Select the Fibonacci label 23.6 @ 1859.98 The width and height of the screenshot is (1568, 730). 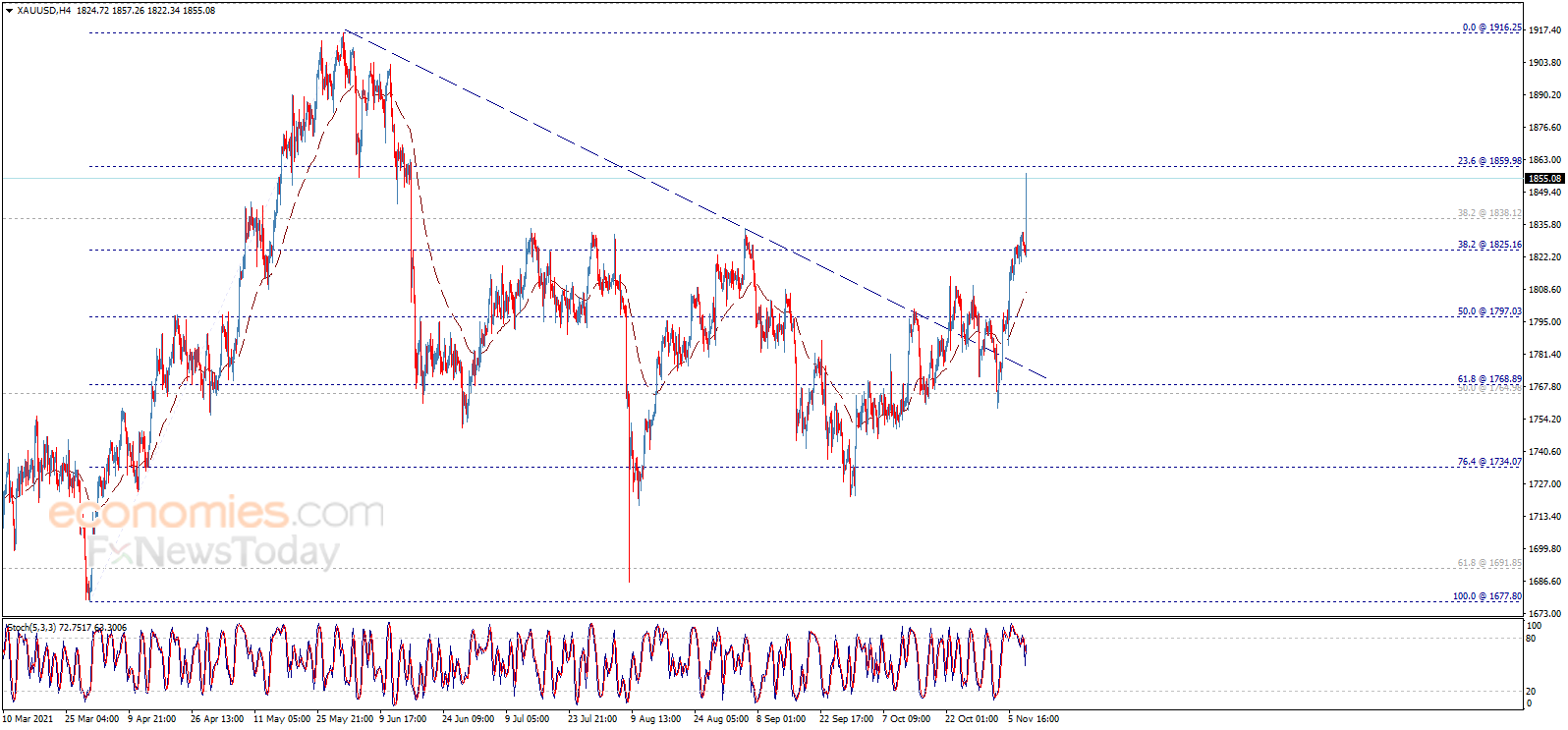coord(1489,161)
